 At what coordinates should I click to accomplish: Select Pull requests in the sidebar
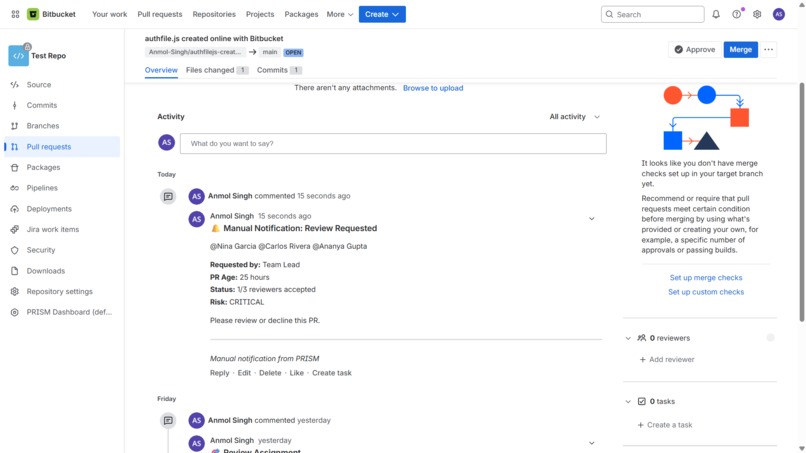click(x=62, y=147)
